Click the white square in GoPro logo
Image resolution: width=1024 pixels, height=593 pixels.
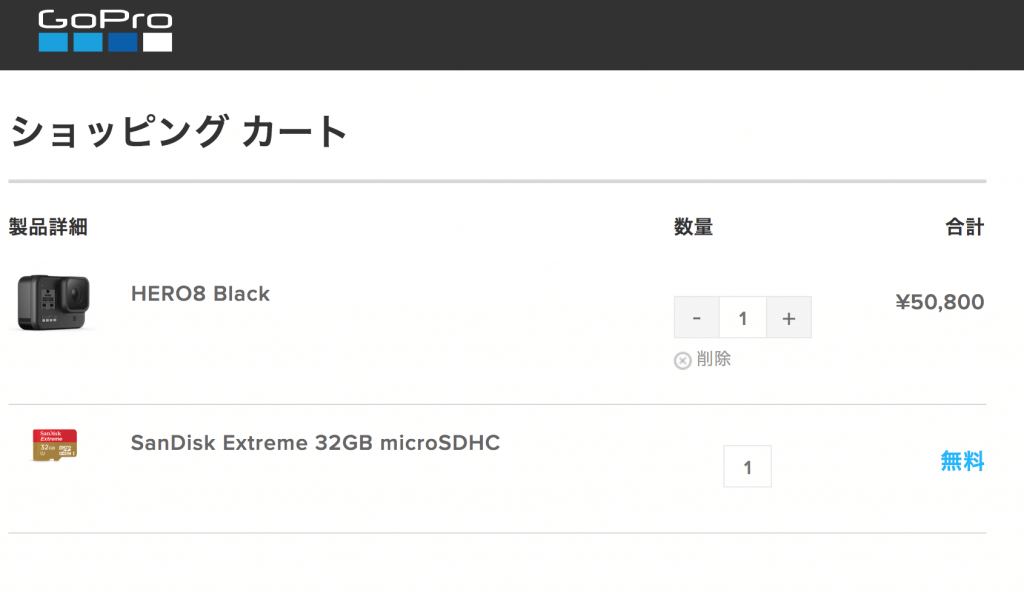(157, 42)
